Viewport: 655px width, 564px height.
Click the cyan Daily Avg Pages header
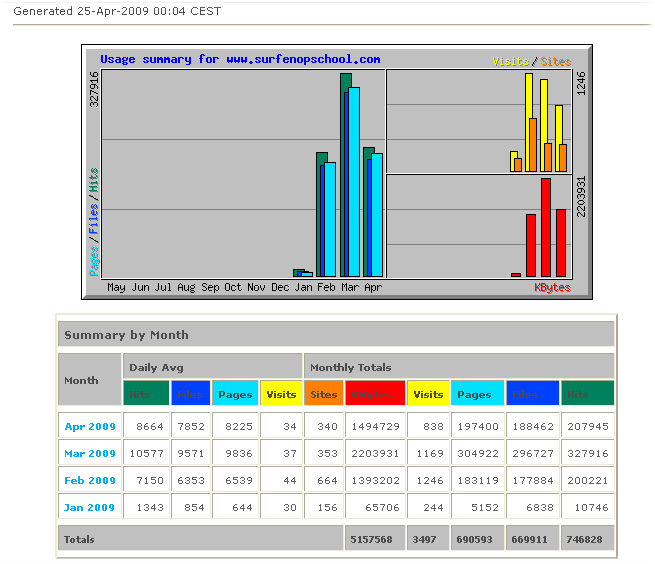tap(235, 393)
